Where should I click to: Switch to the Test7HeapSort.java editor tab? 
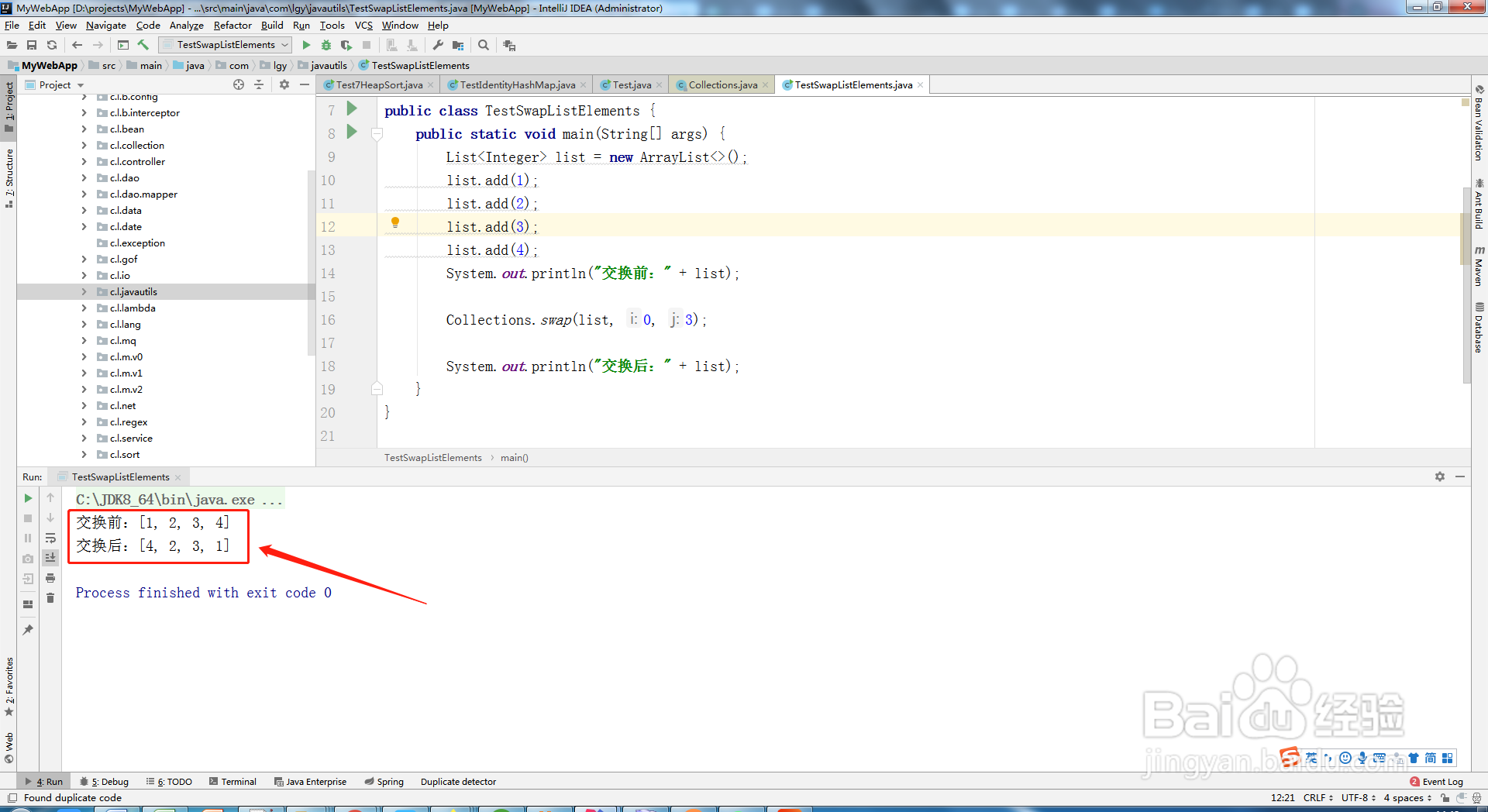click(x=378, y=84)
